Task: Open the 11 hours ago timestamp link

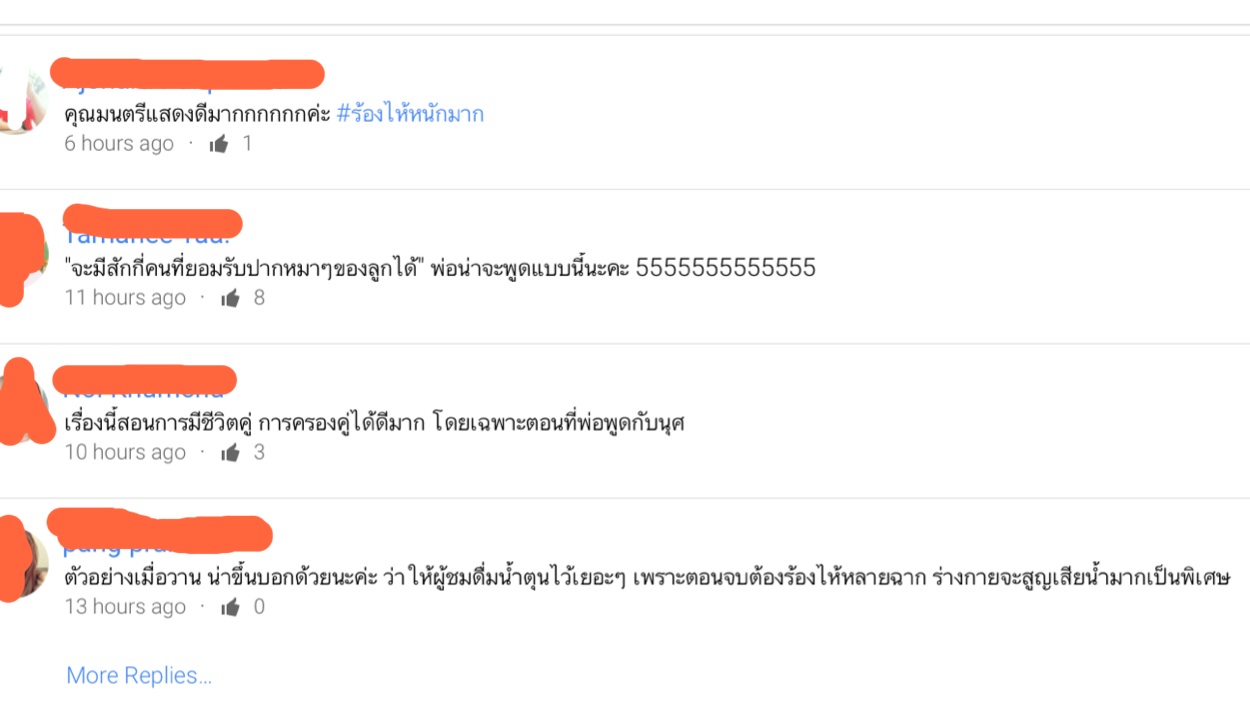Action: [125, 298]
